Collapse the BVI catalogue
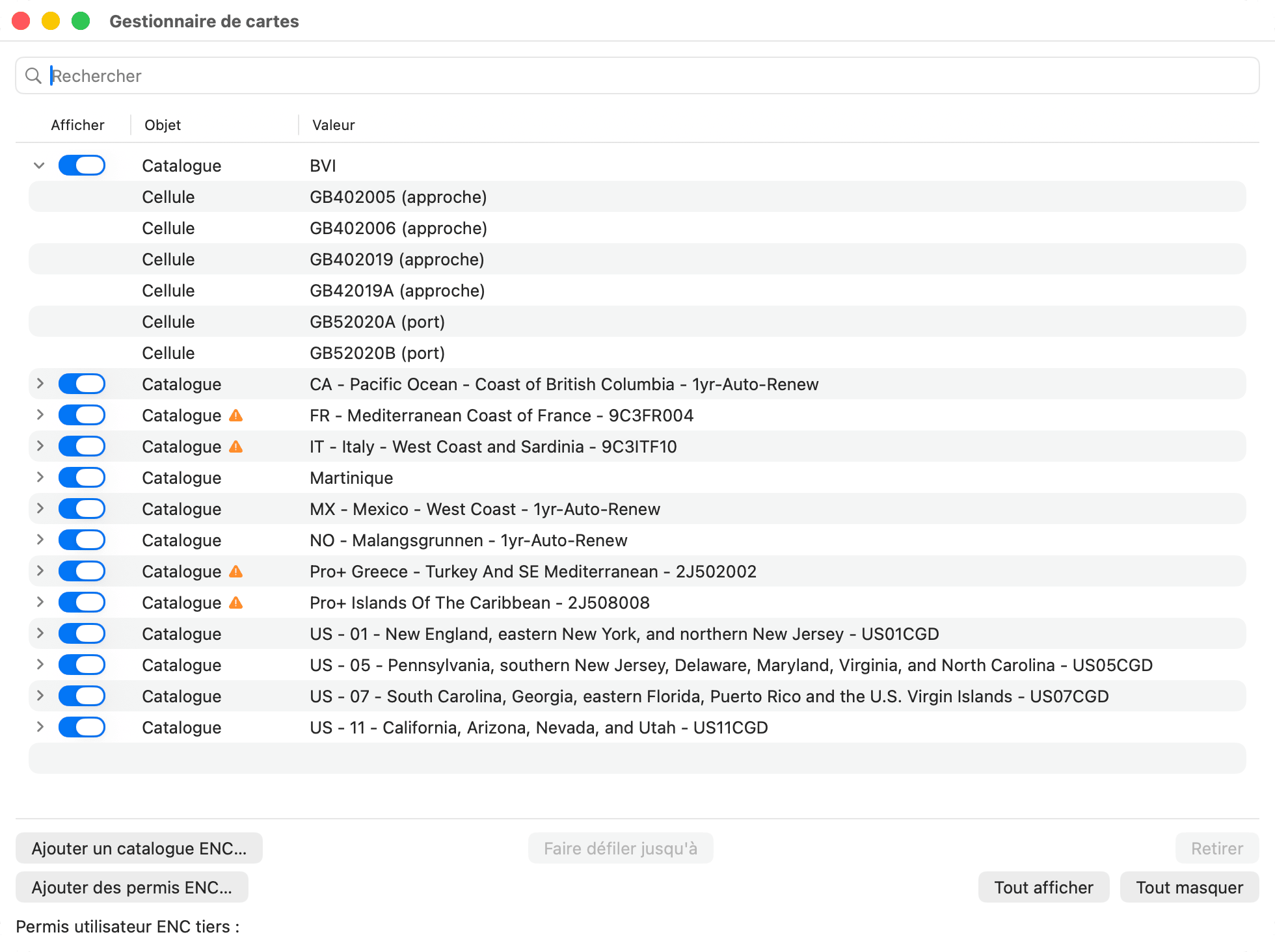This screenshot has height=952, width=1275. coord(40,165)
